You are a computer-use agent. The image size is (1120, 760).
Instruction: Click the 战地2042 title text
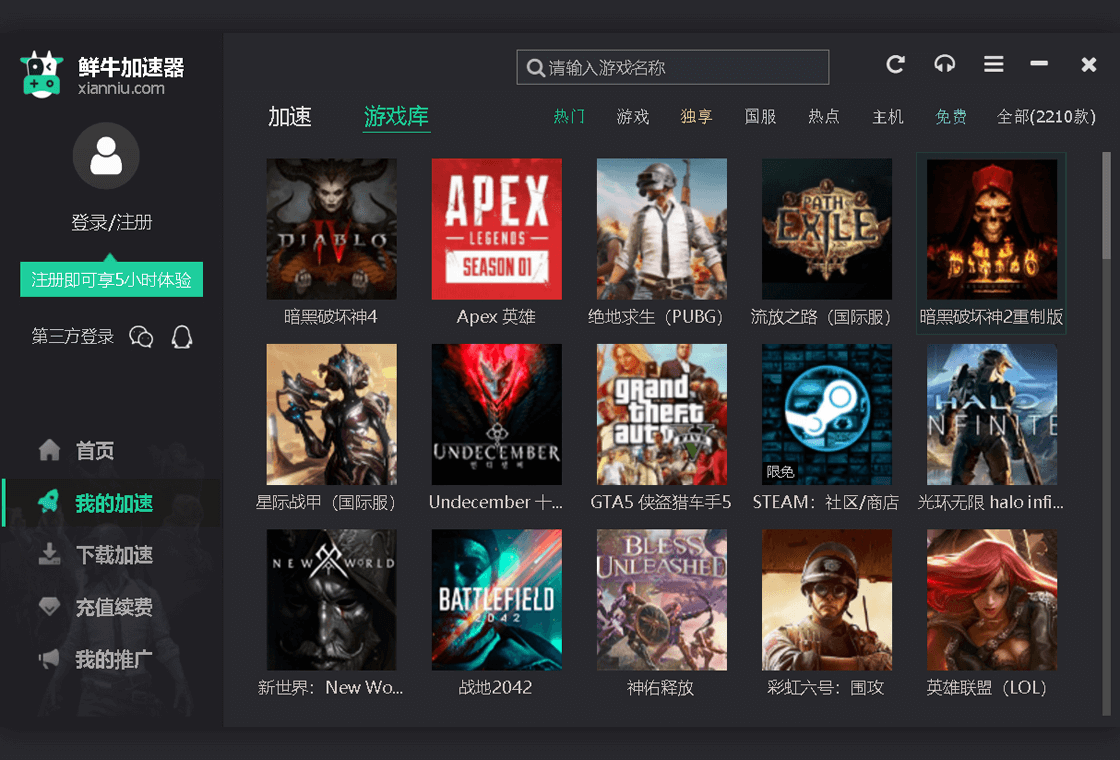pos(495,687)
